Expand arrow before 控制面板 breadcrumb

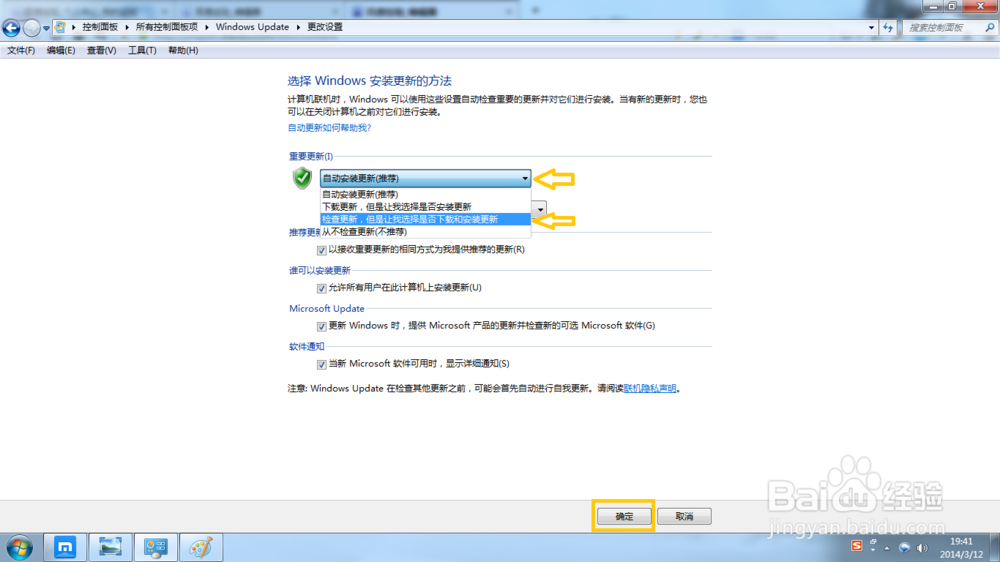point(73,27)
